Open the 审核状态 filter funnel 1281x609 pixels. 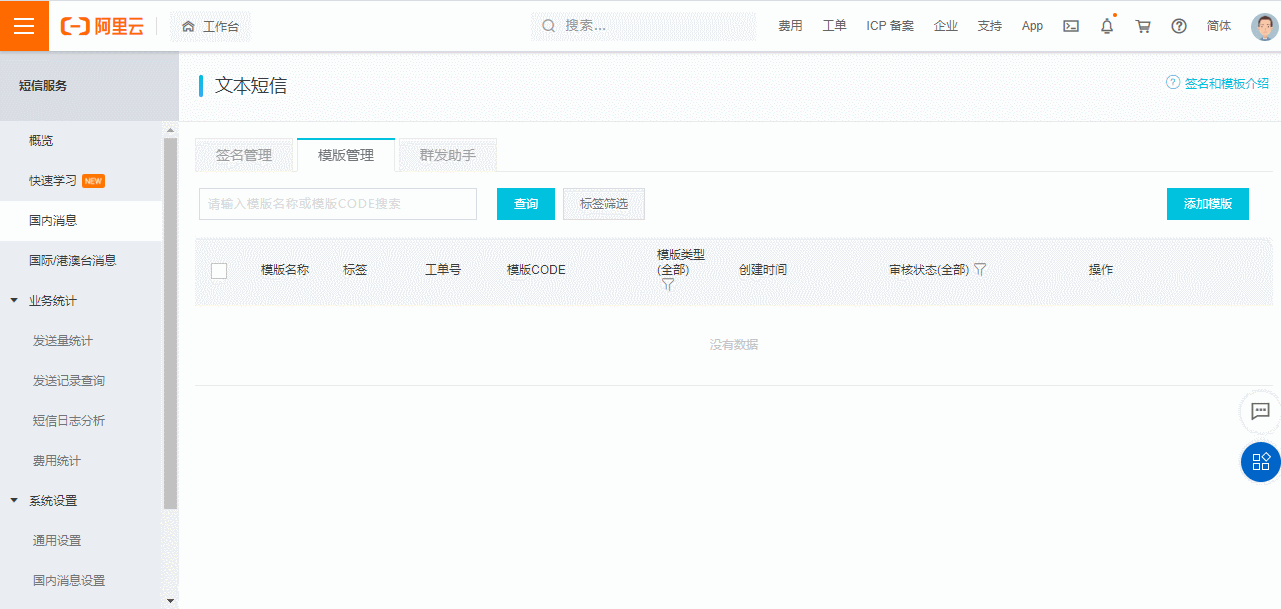pos(980,268)
